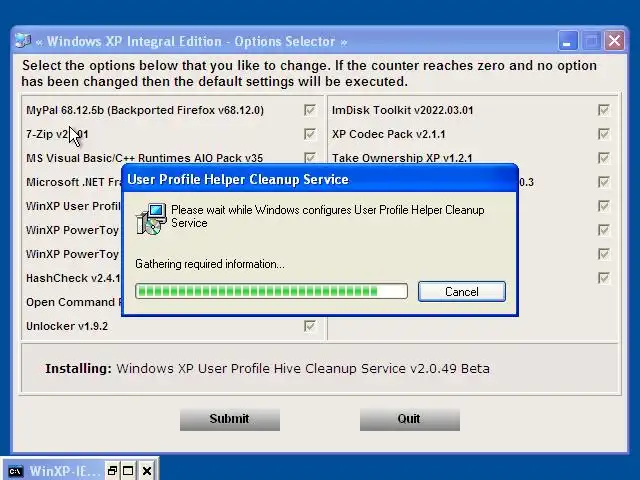Toggle the XP Codec Pack v2.1.1 checkbox
This screenshot has height=480, width=640.
pos(604,134)
